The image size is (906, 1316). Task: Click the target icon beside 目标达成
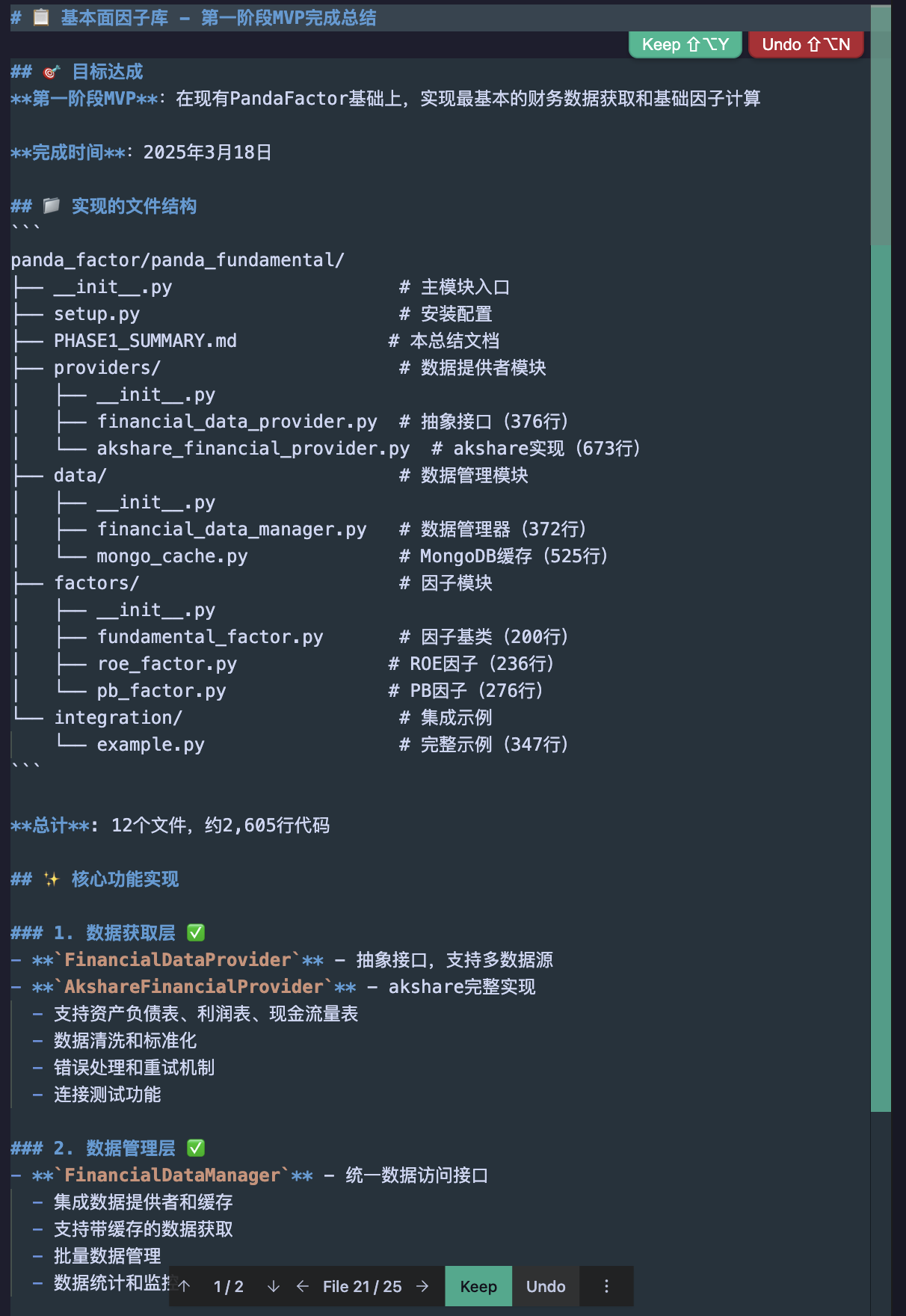[x=51, y=72]
